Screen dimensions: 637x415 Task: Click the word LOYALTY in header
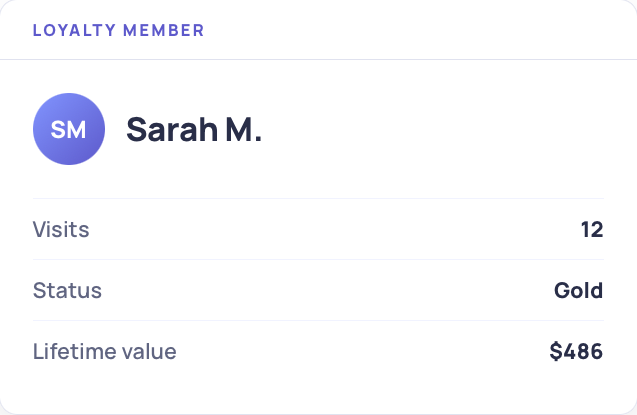75,30
